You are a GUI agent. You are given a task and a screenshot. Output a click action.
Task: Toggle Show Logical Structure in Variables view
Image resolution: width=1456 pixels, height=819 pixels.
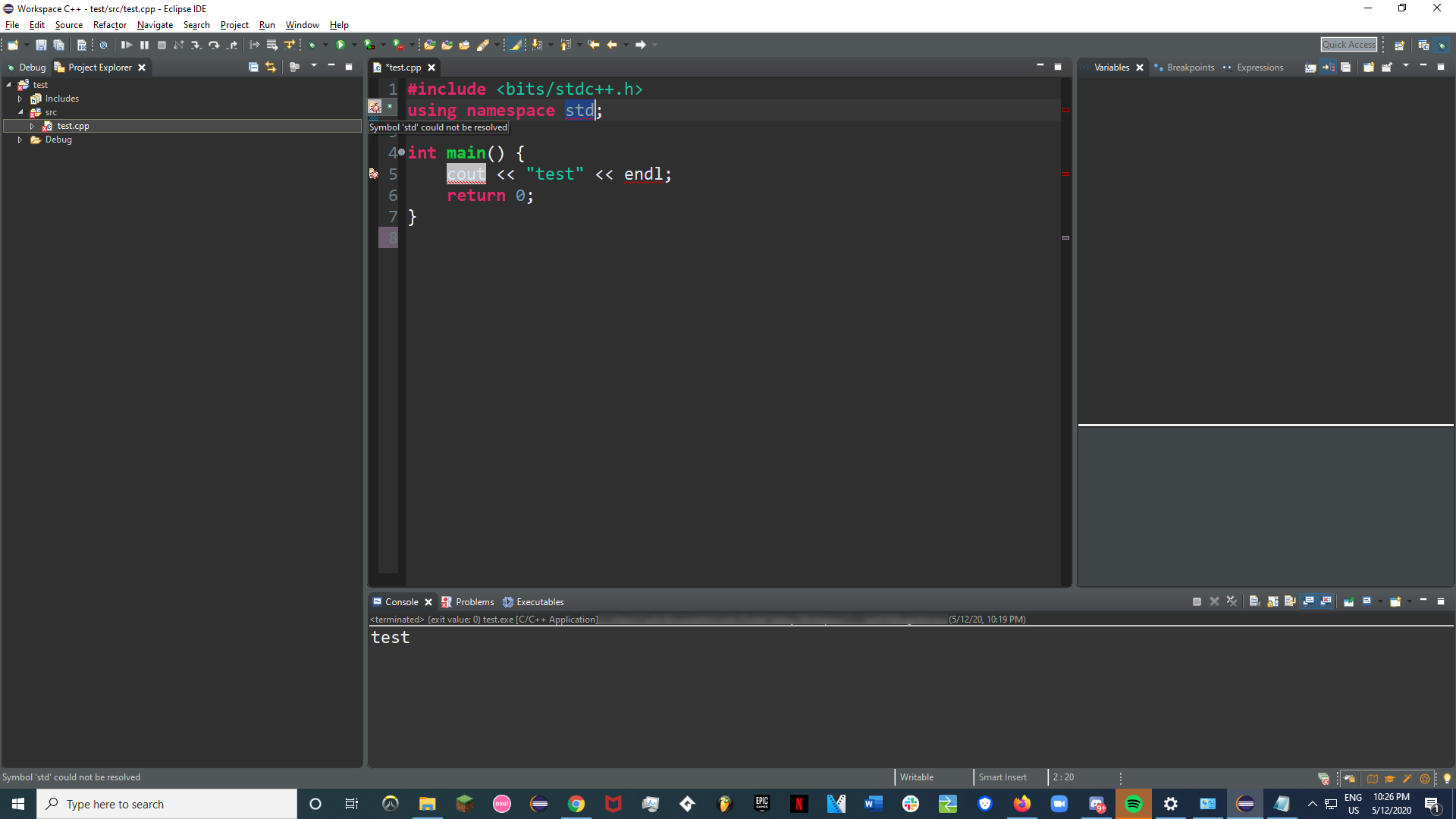1328,67
